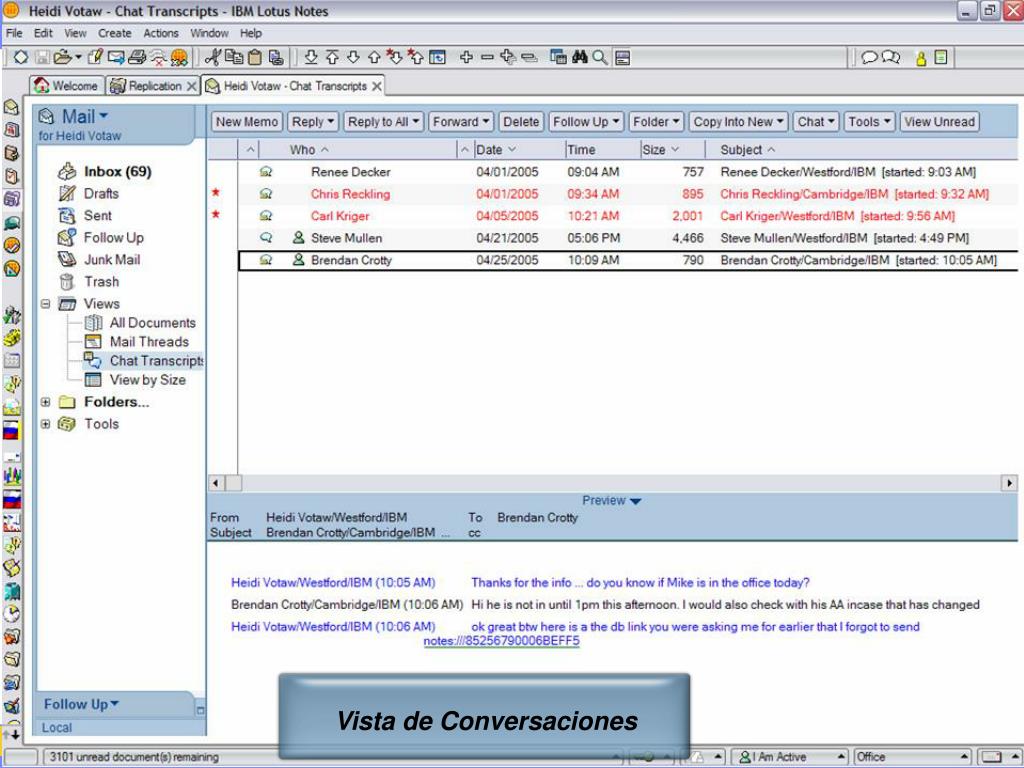1024x768 pixels.
Task: Click the yellow person icon in toolbar
Action: pyautogui.click(x=921, y=58)
